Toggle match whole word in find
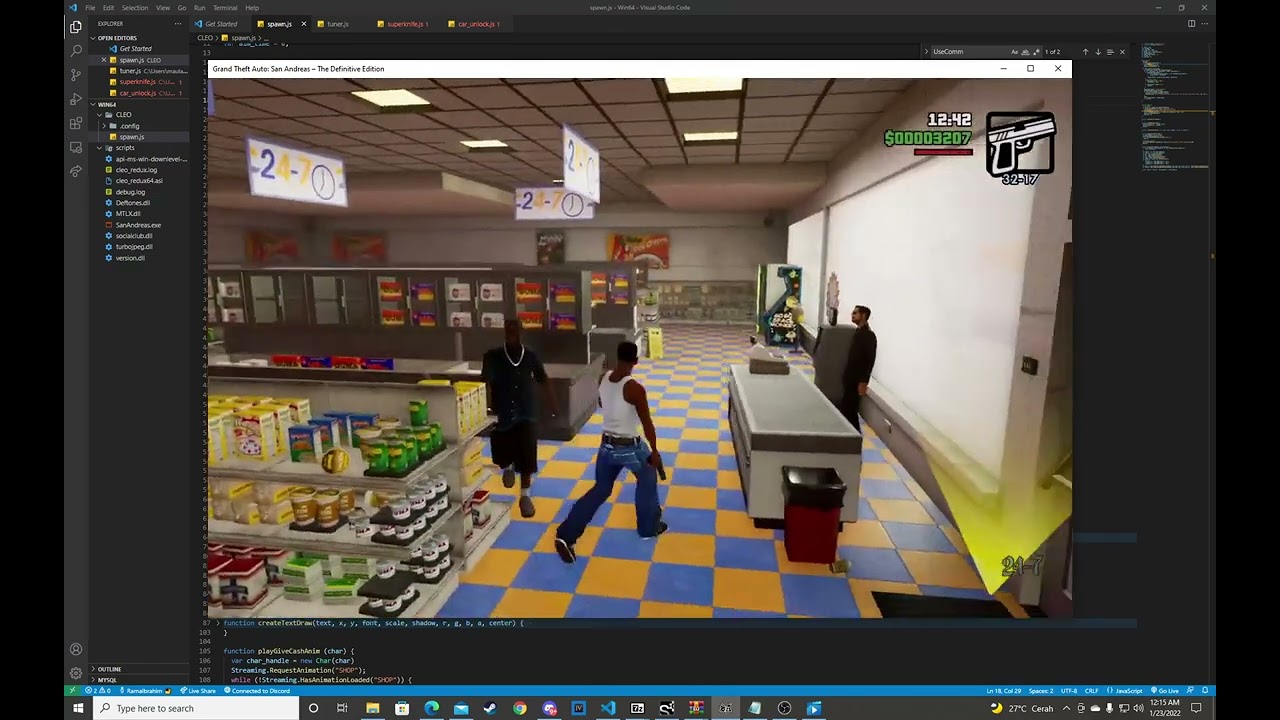 [x=1023, y=52]
